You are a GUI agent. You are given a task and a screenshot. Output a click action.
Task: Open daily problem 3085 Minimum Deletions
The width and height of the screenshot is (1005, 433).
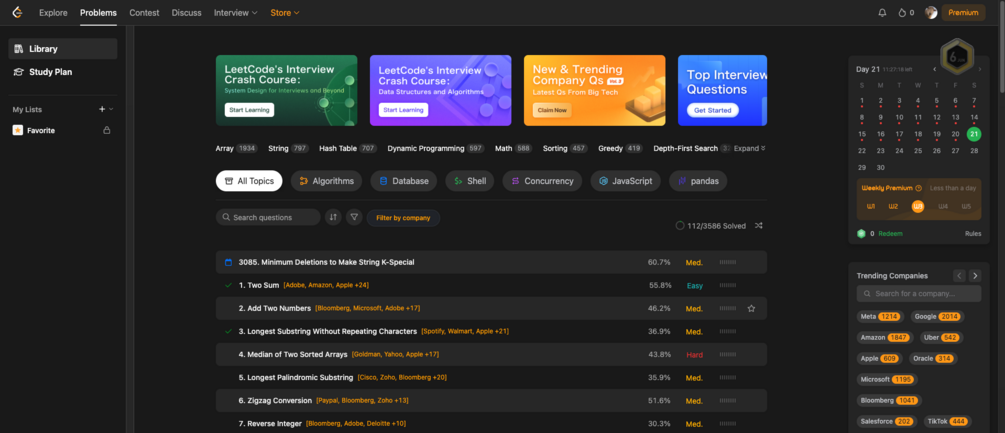[x=326, y=262]
